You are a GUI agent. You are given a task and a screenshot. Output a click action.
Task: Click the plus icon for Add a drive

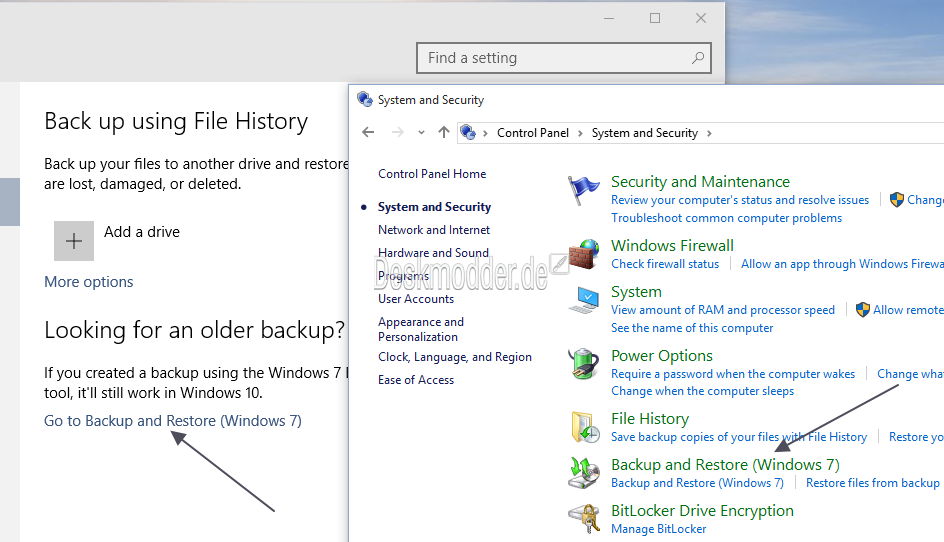point(74,241)
